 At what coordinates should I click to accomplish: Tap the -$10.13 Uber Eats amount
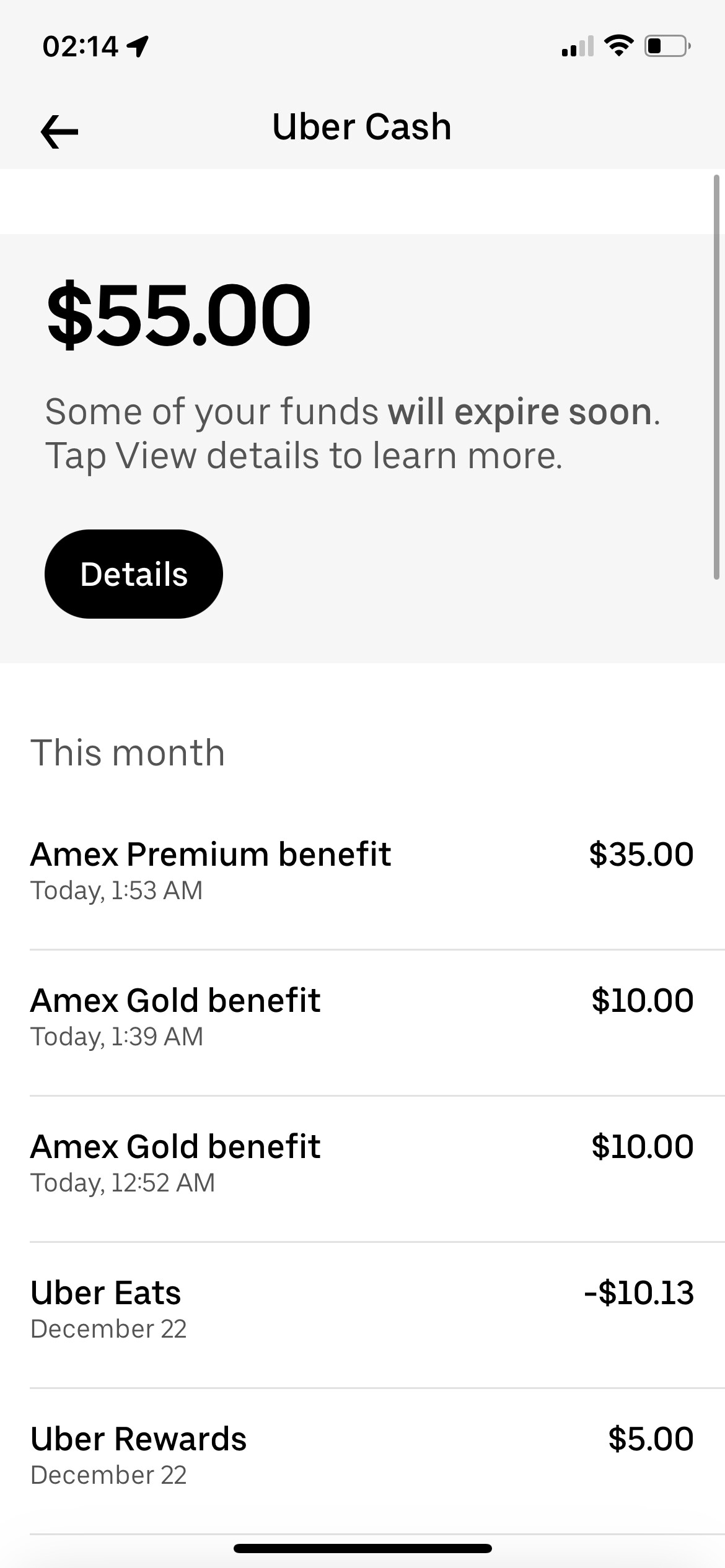[x=639, y=1293]
